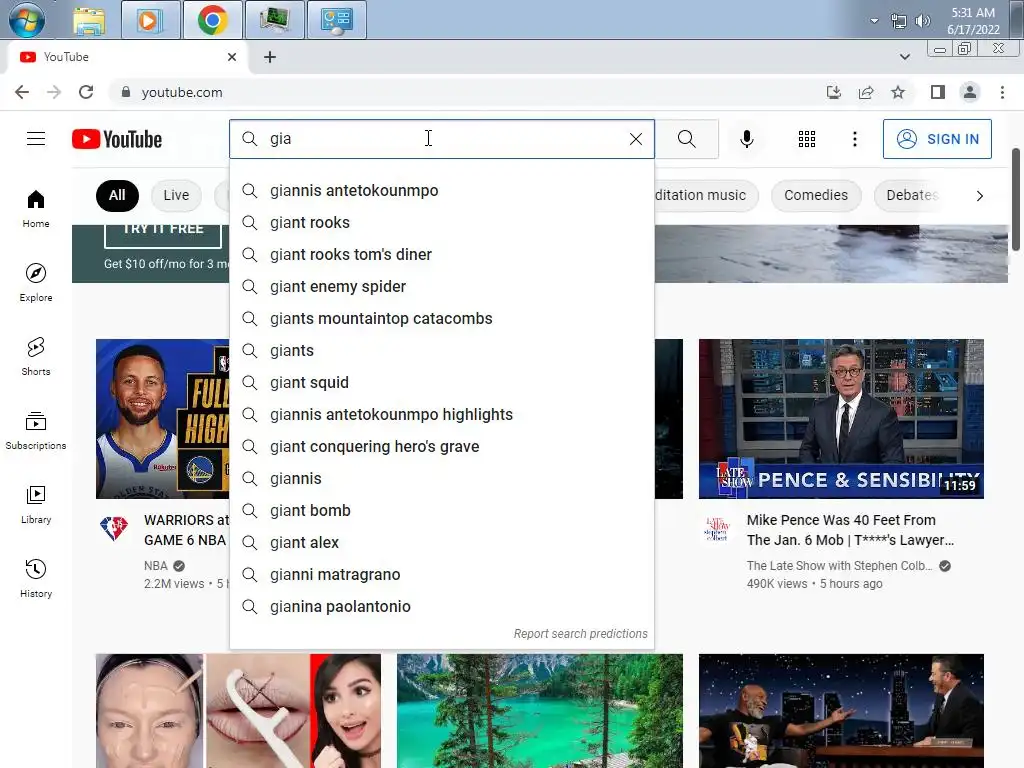Close the YouTube tab
This screenshot has height=768, width=1024.
tap(232, 57)
